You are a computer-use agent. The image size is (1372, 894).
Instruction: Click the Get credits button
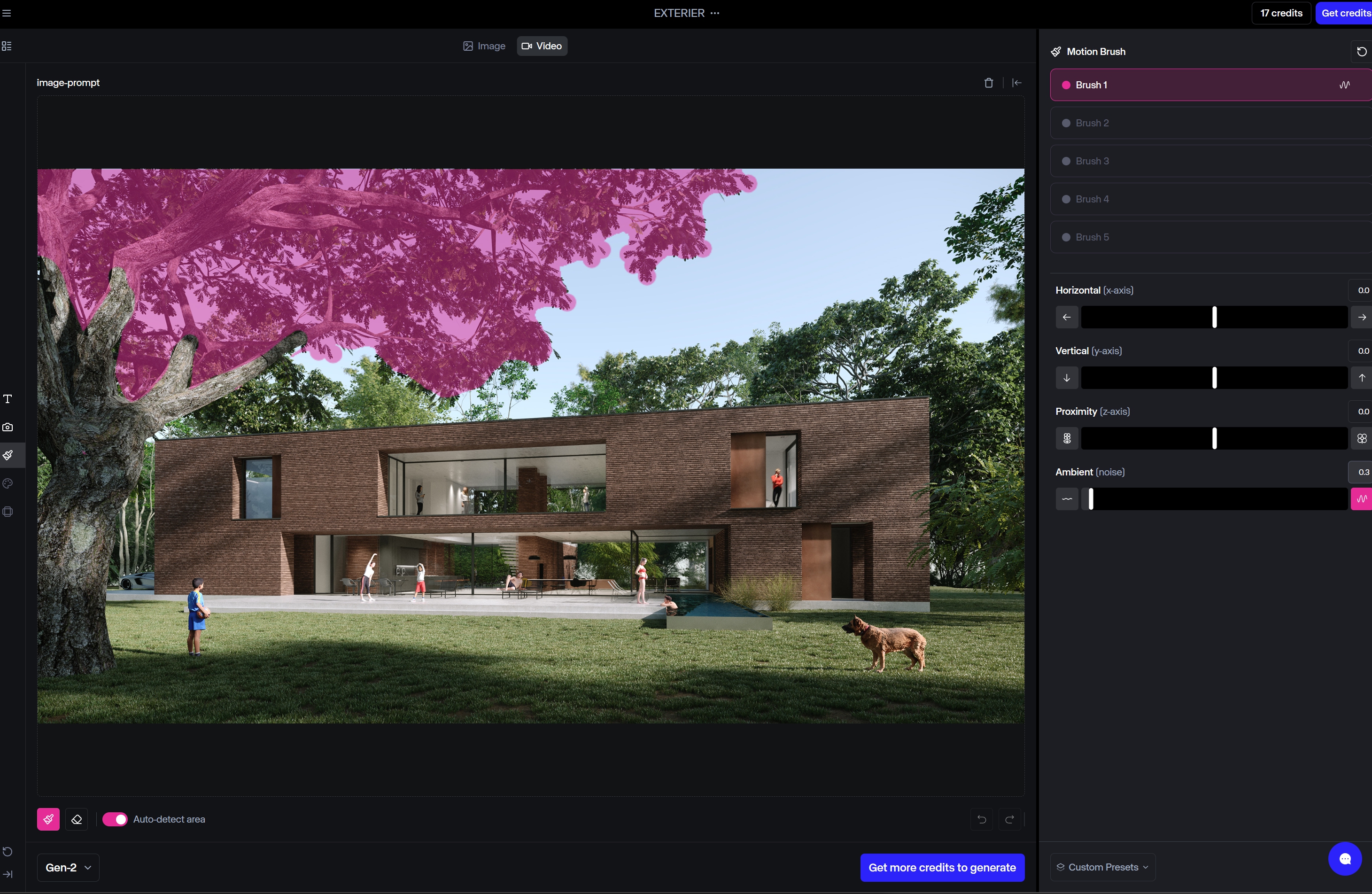pos(1345,13)
